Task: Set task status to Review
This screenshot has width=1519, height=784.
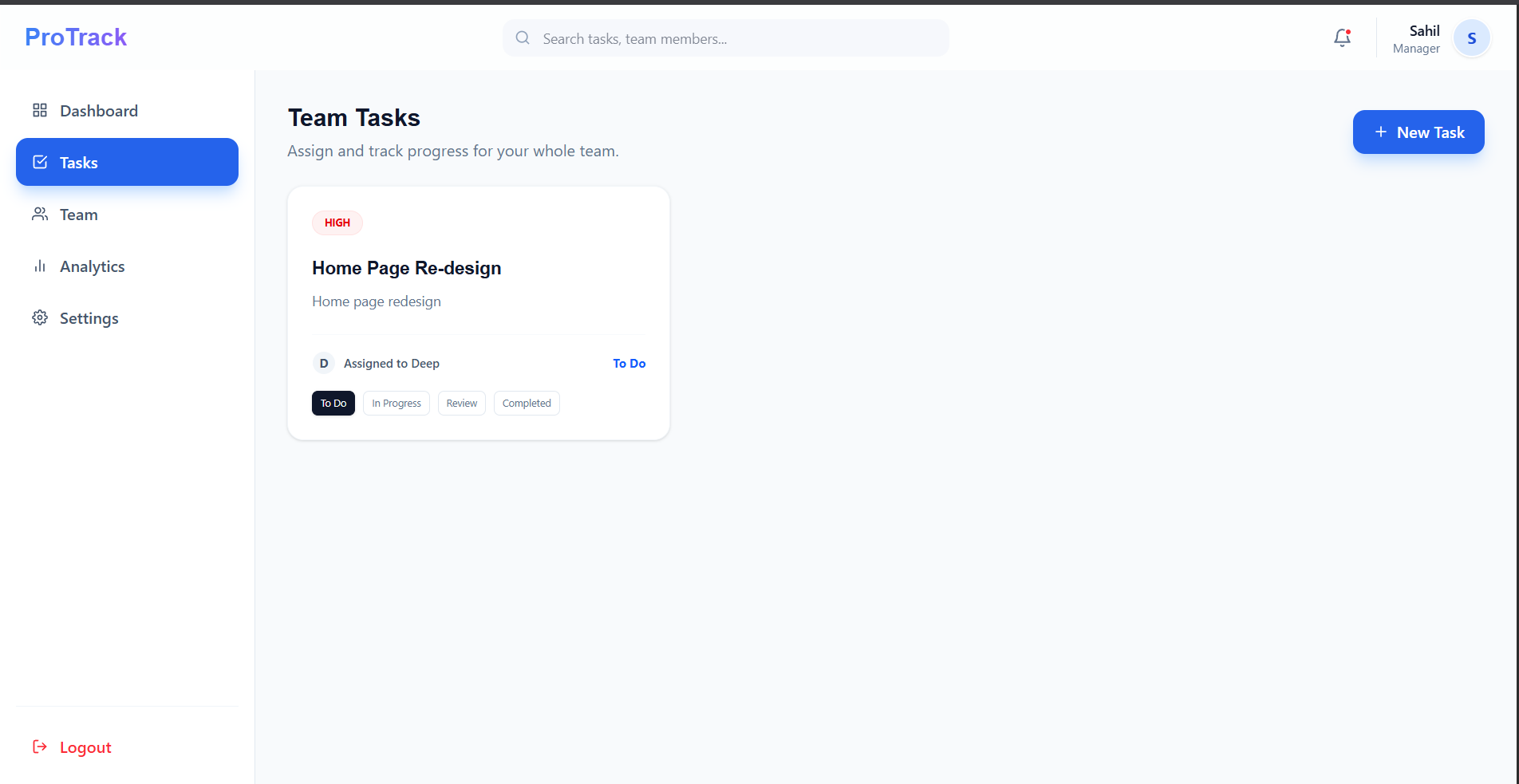Action: (461, 403)
